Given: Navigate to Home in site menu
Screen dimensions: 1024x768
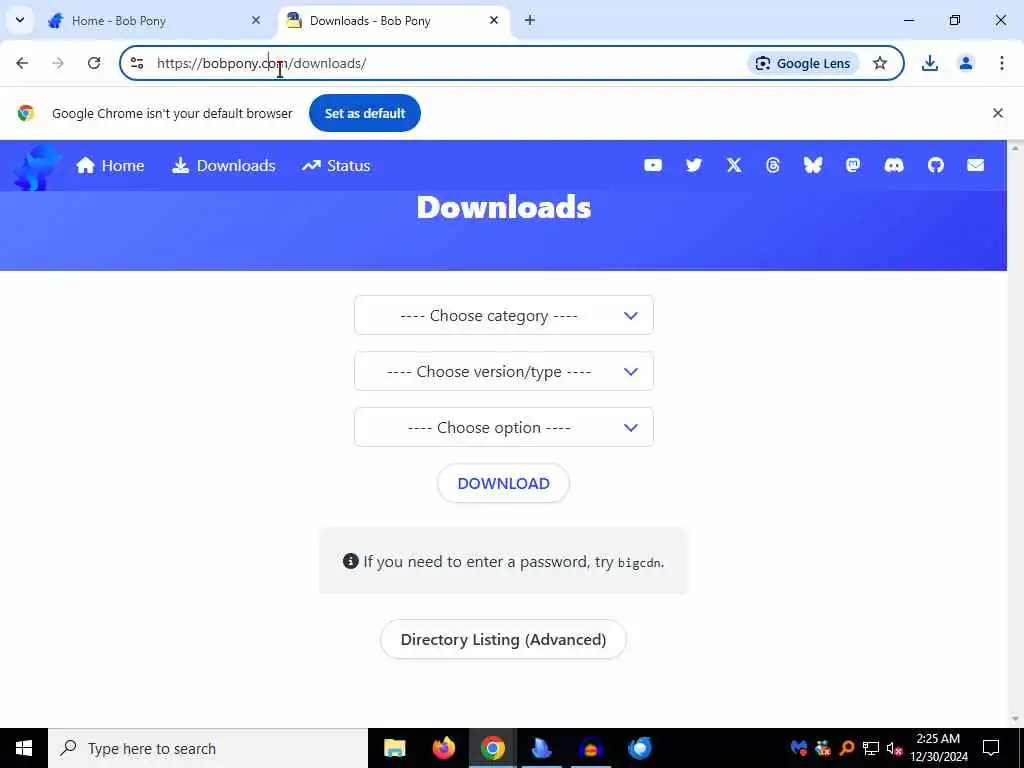Looking at the screenshot, I should (110, 166).
